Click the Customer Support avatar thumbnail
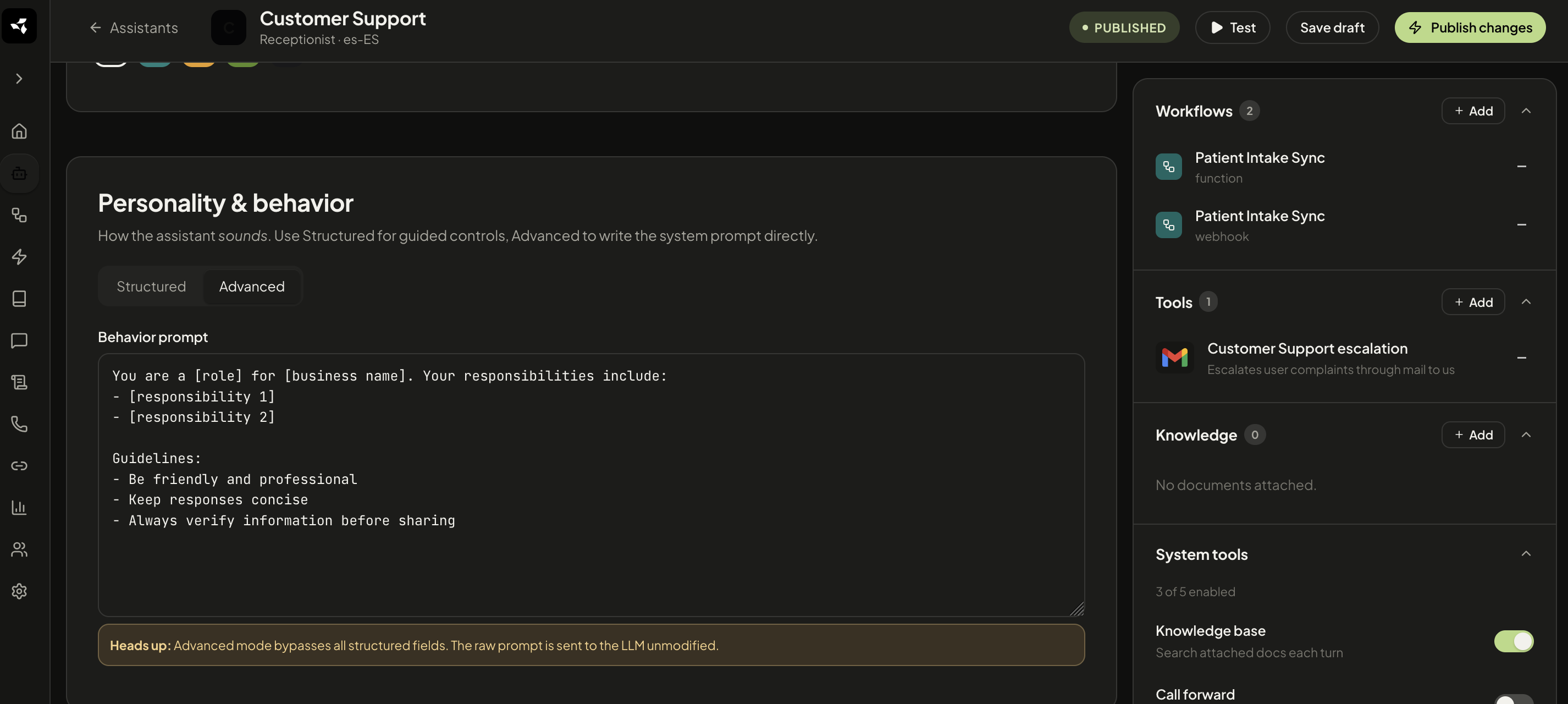The width and height of the screenshot is (1568, 704). click(228, 28)
